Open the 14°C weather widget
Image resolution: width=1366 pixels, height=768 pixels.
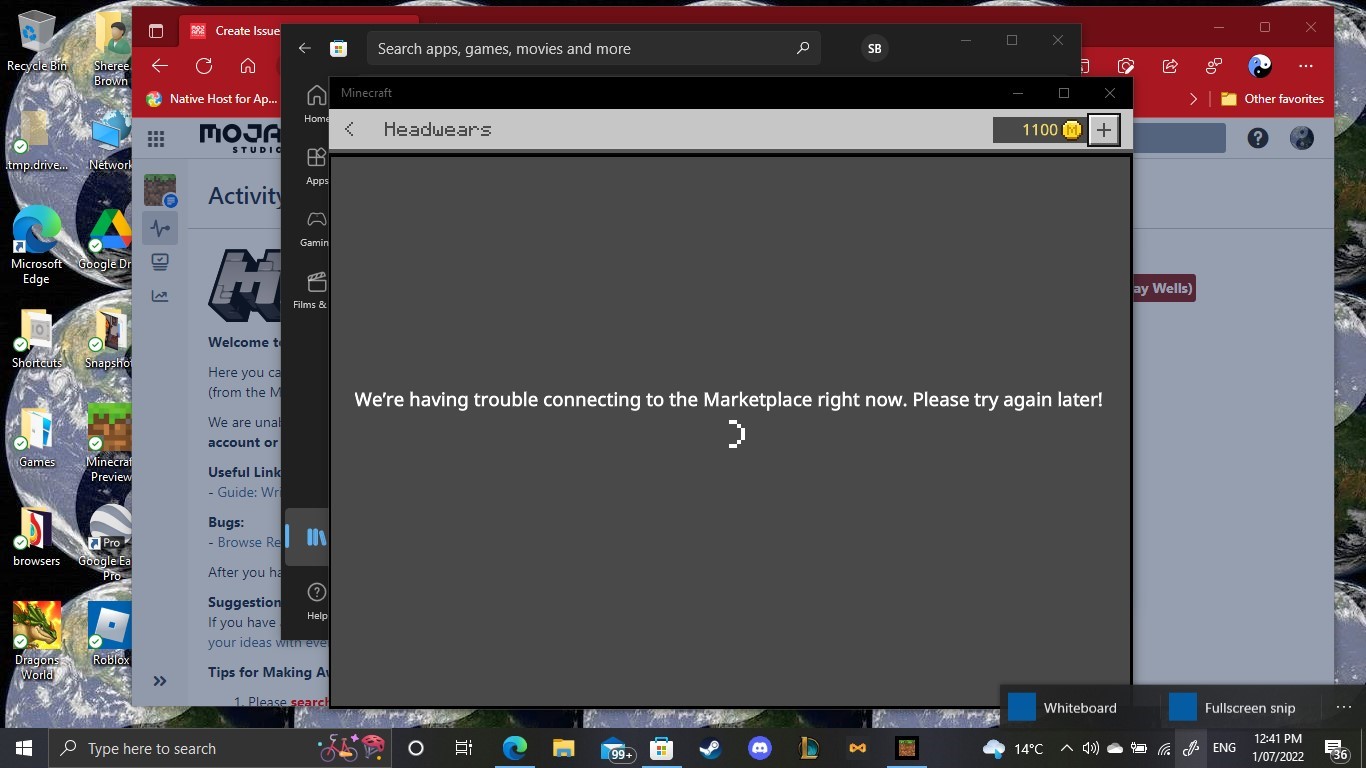pos(1014,748)
